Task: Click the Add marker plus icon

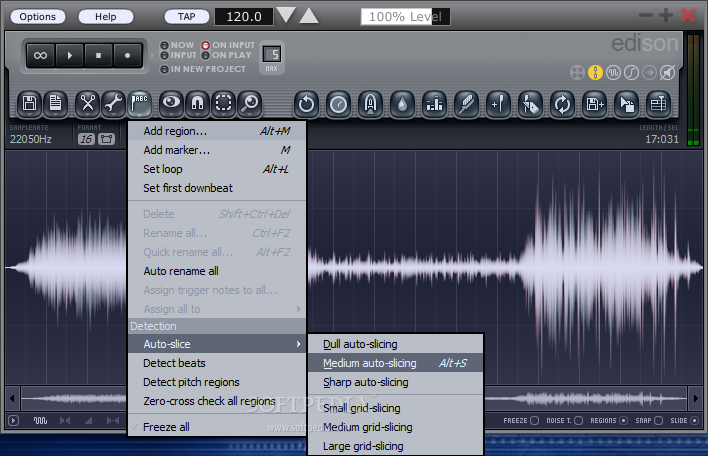Action: coord(498,105)
